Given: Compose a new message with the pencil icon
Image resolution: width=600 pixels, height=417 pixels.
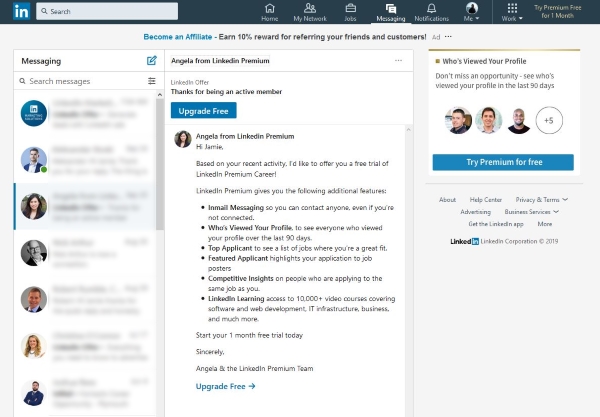Looking at the screenshot, I should click(152, 60).
